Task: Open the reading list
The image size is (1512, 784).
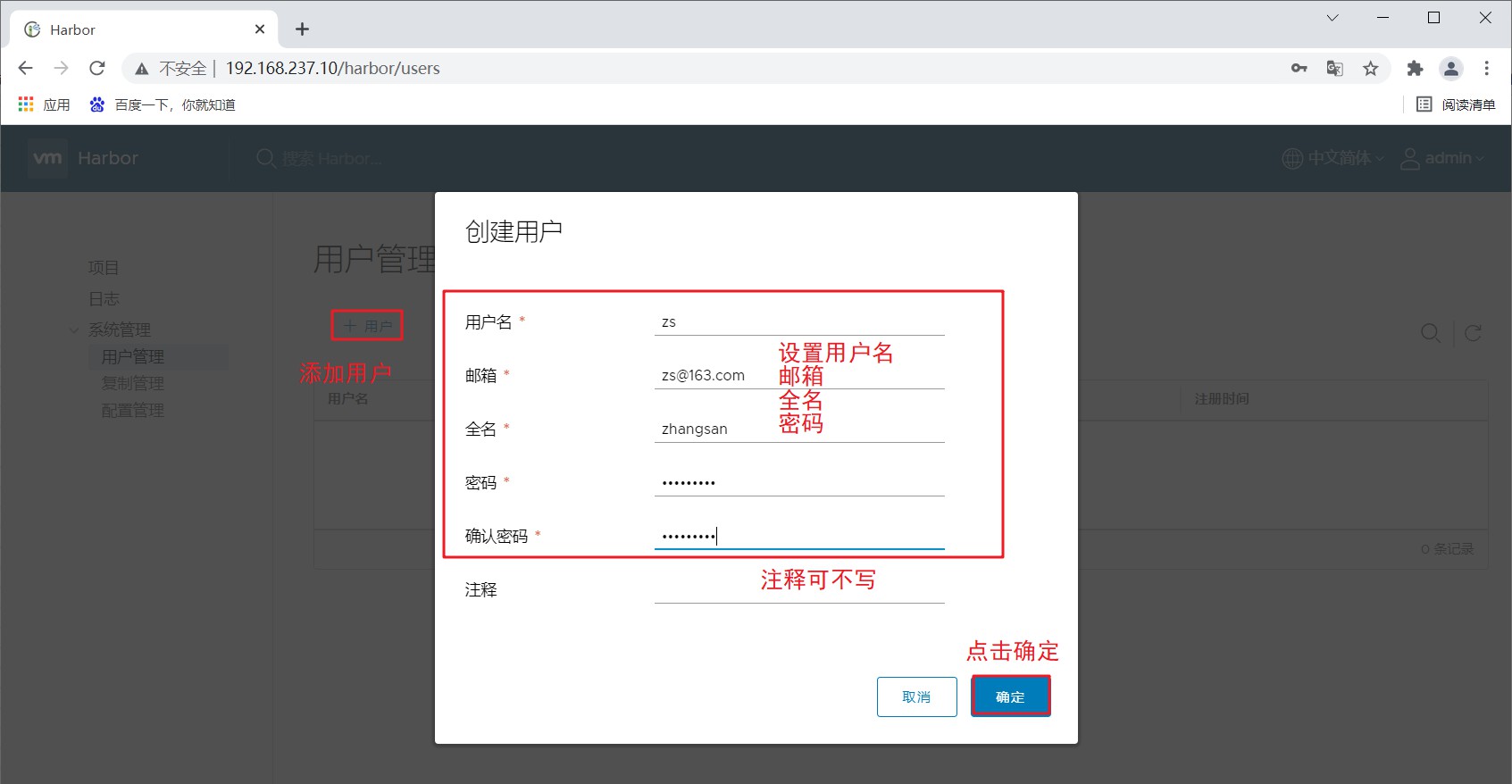Action: point(1456,104)
